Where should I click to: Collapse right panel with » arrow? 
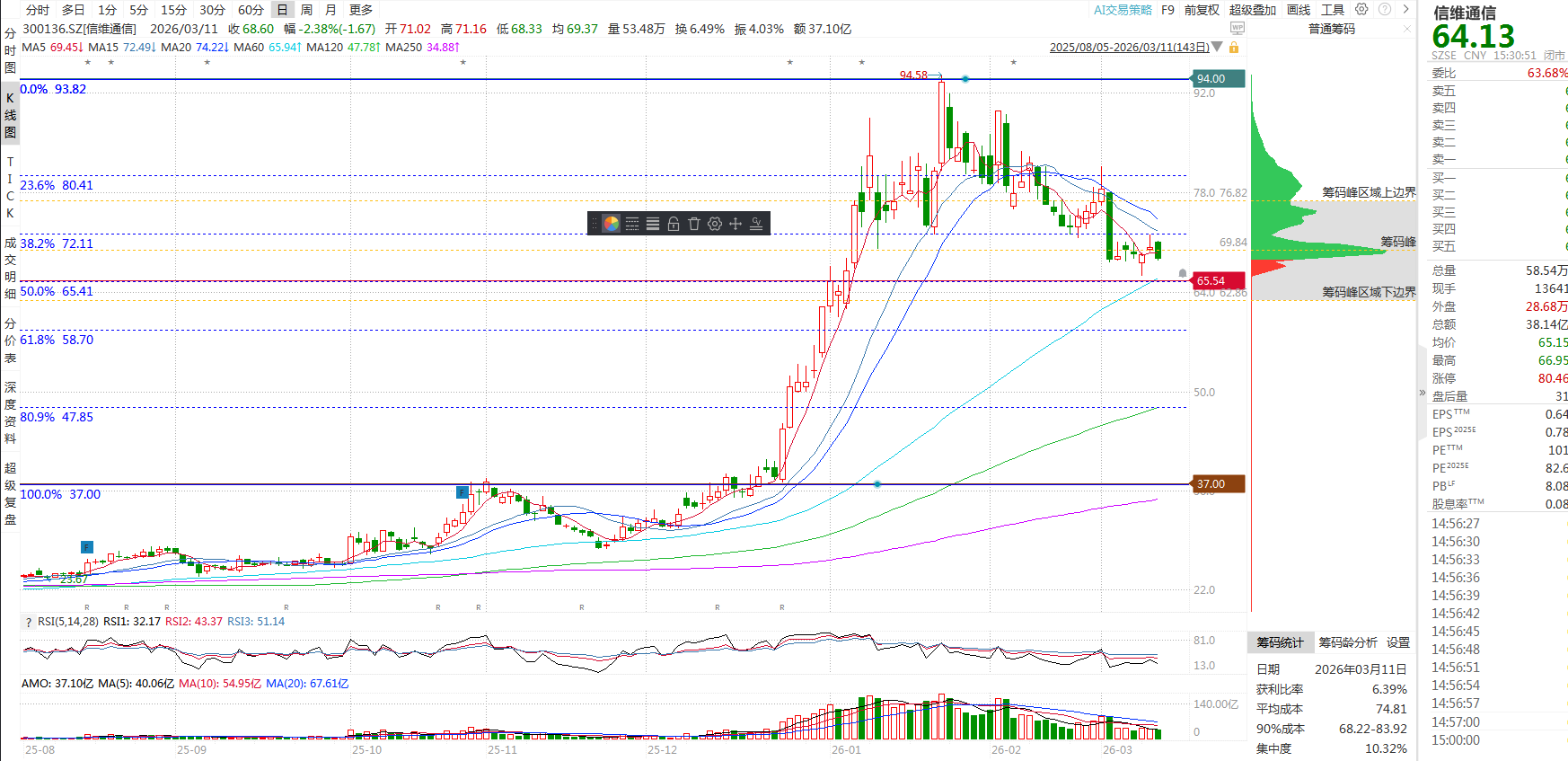pos(1422,393)
